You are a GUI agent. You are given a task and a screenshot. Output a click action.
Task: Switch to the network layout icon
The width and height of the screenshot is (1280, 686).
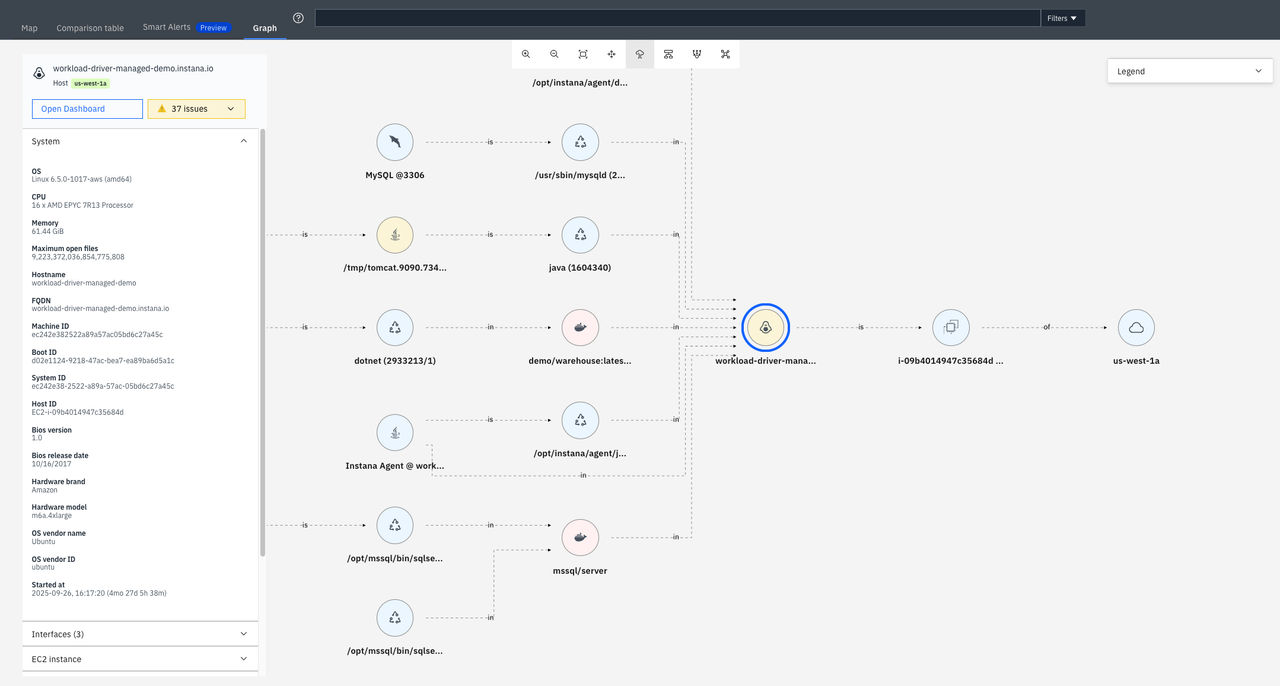click(725, 54)
